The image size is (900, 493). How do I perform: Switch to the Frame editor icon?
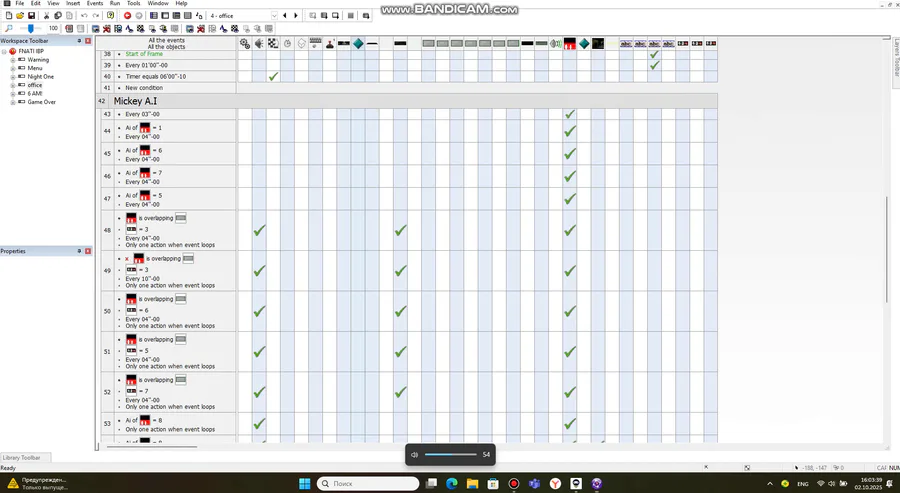pos(165,15)
